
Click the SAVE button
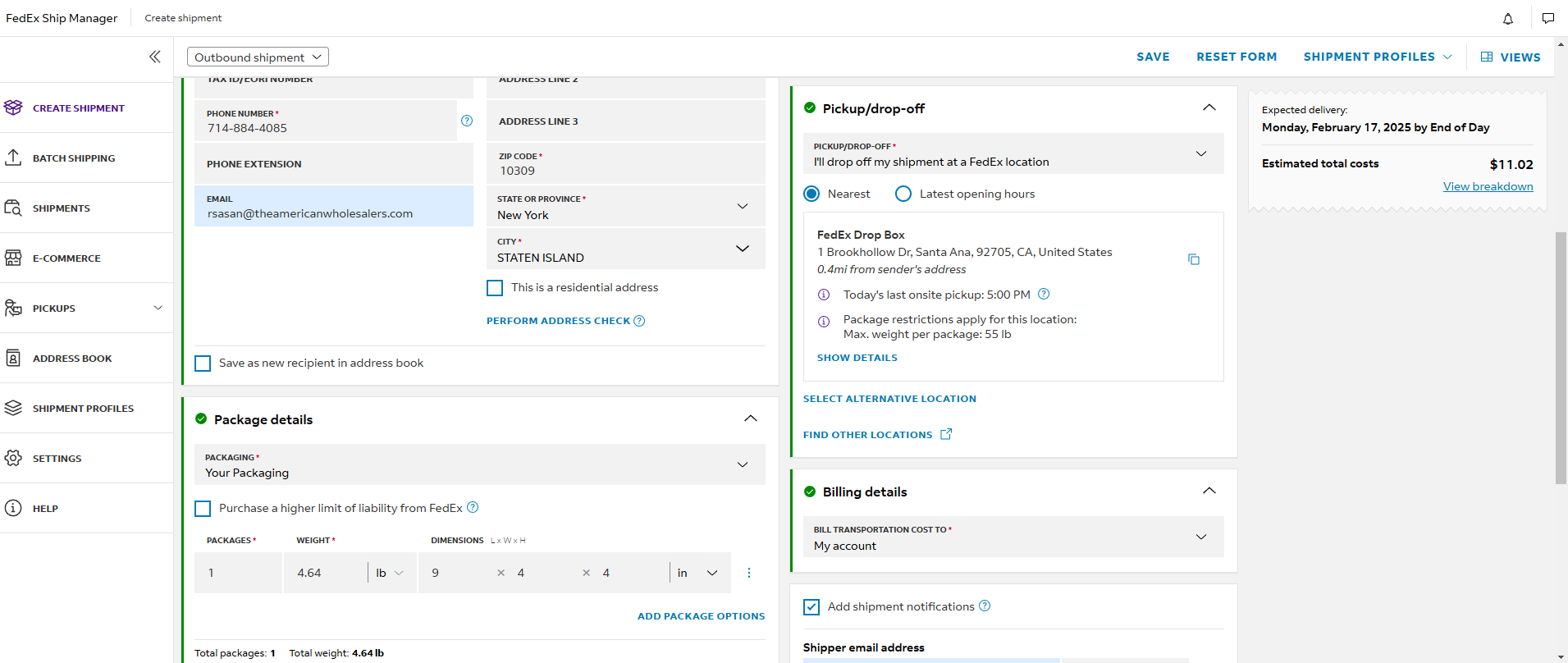click(1153, 57)
